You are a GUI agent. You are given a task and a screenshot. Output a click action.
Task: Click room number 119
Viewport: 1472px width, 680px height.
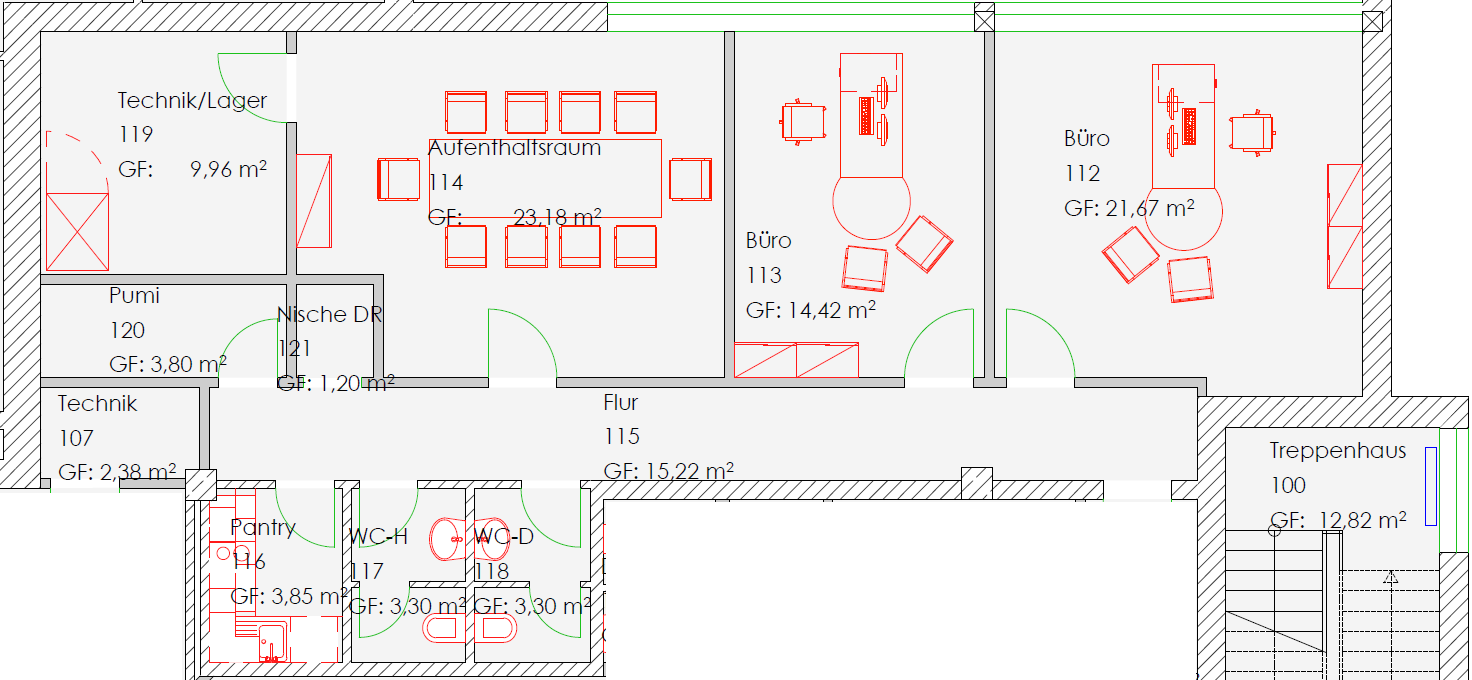click(135, 135)
